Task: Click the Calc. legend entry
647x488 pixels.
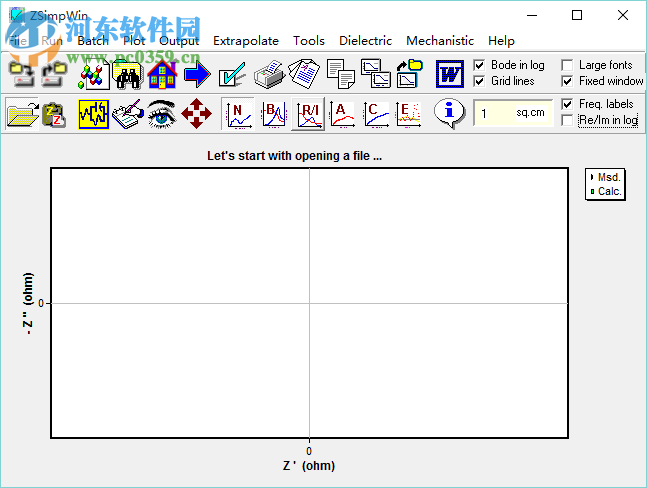Action: pyautogui.click(x=605, y=191)
